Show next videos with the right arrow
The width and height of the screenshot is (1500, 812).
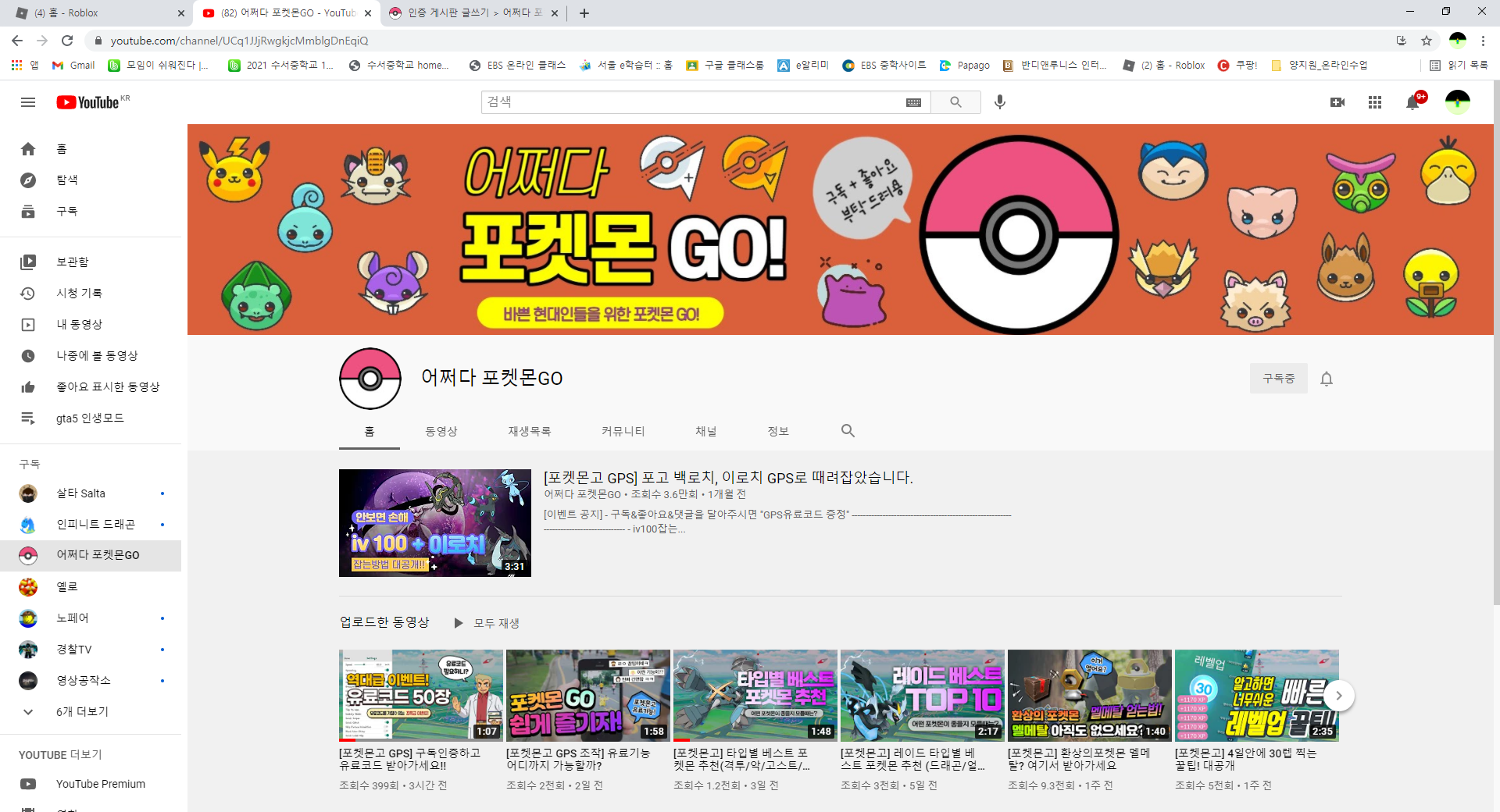[1338, 696]
